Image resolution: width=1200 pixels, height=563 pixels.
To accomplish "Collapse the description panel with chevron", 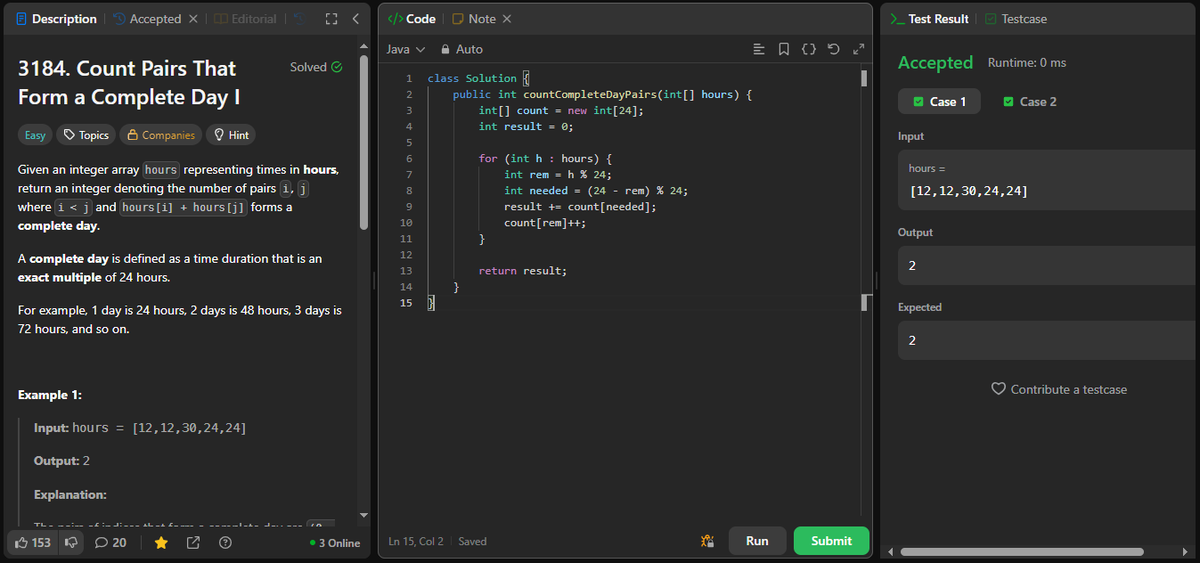I will pos(355,19).
